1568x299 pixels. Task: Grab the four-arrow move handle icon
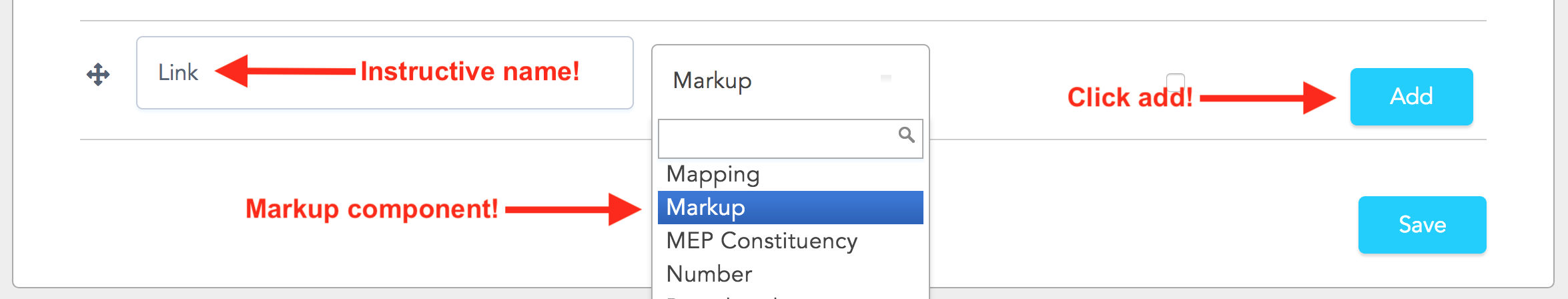98,74
